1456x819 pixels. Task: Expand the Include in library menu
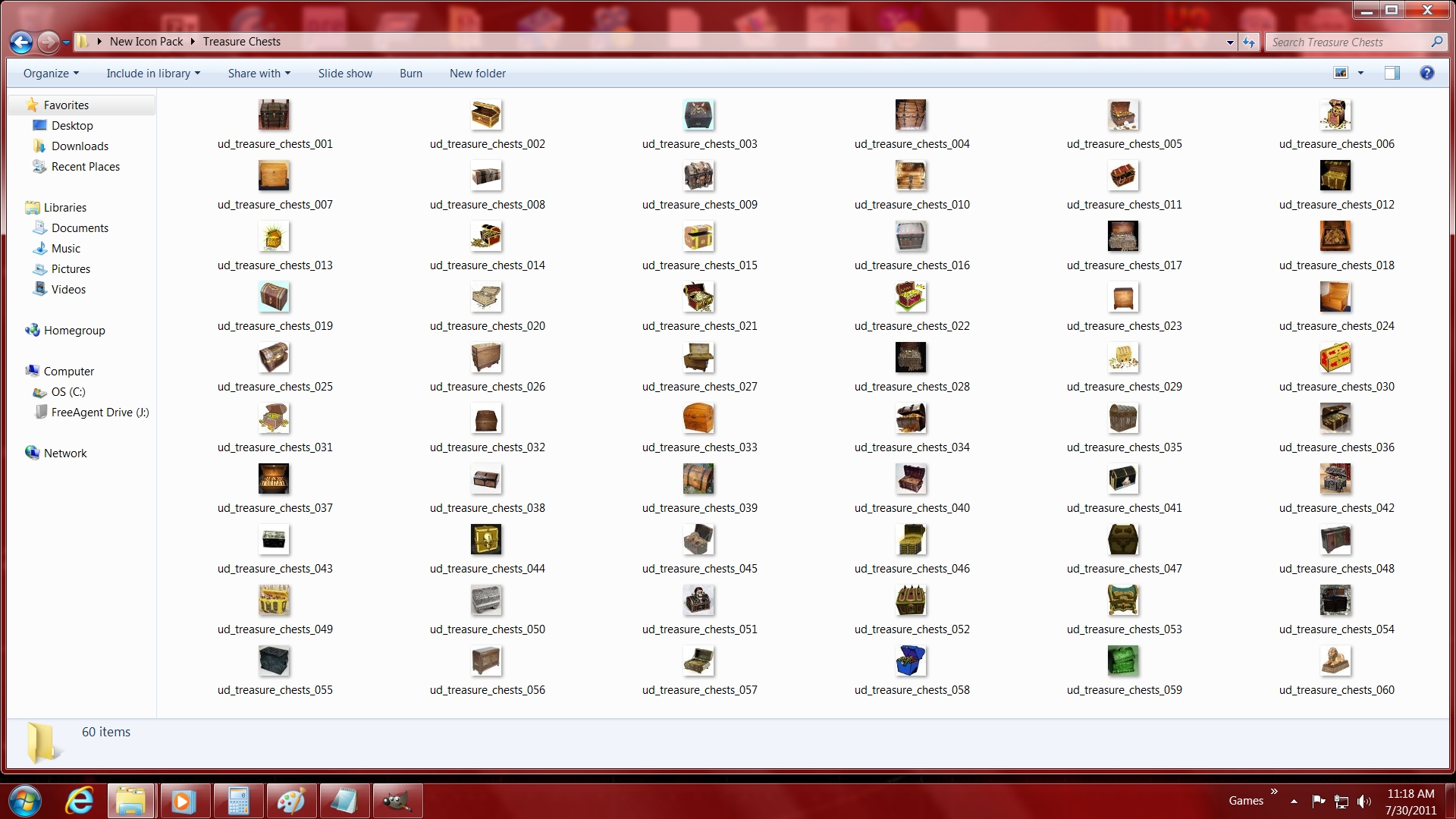pos(153,74)
